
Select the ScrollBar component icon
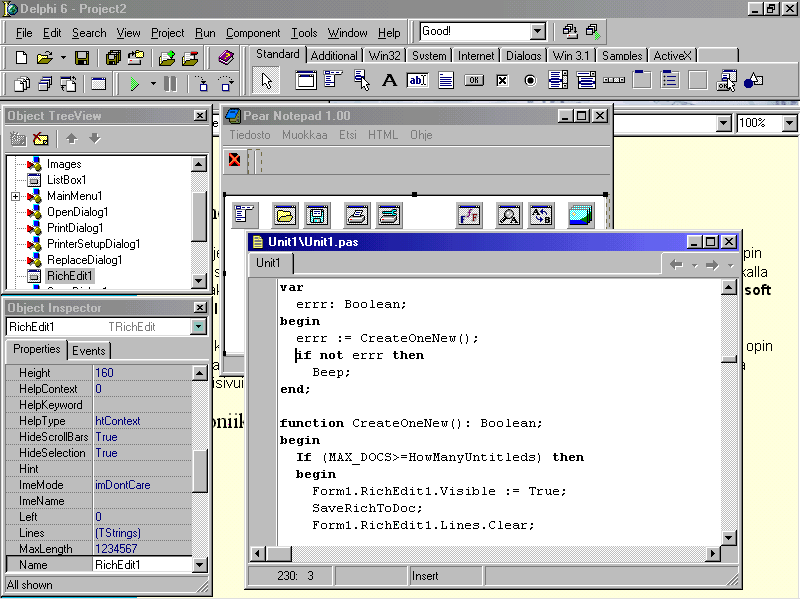point(614,80)
